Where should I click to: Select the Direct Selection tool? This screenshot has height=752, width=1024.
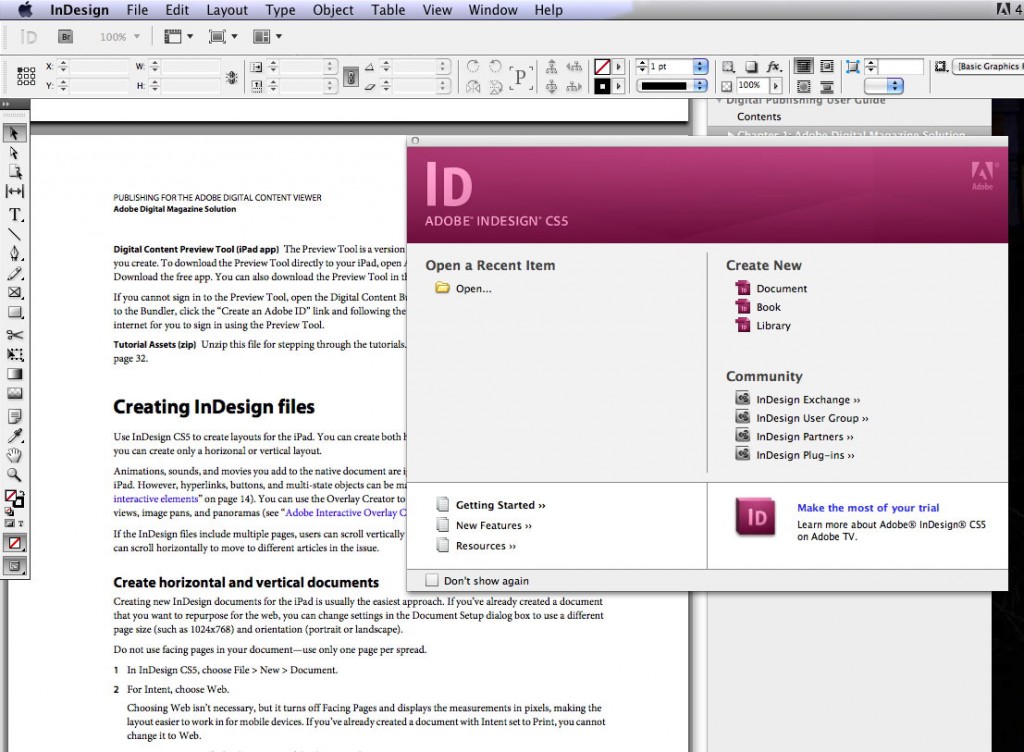[x=14, y=153]
